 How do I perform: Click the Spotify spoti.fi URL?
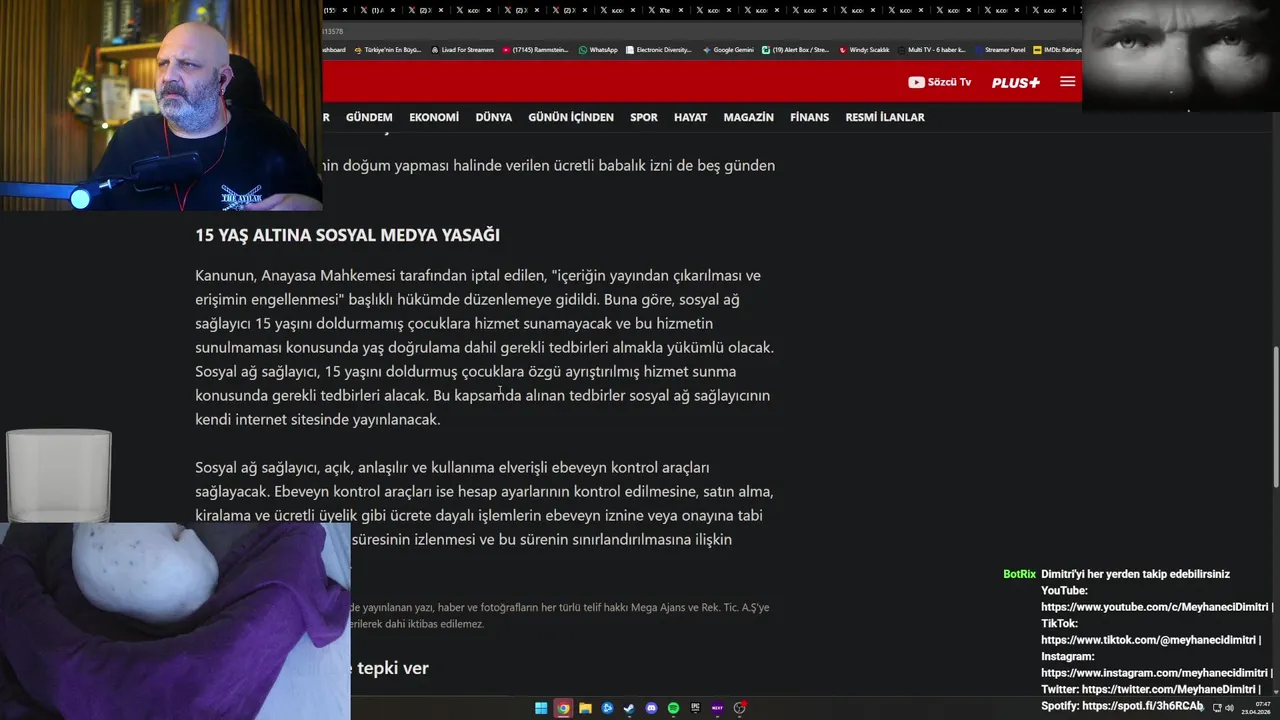coord(1143,706)
